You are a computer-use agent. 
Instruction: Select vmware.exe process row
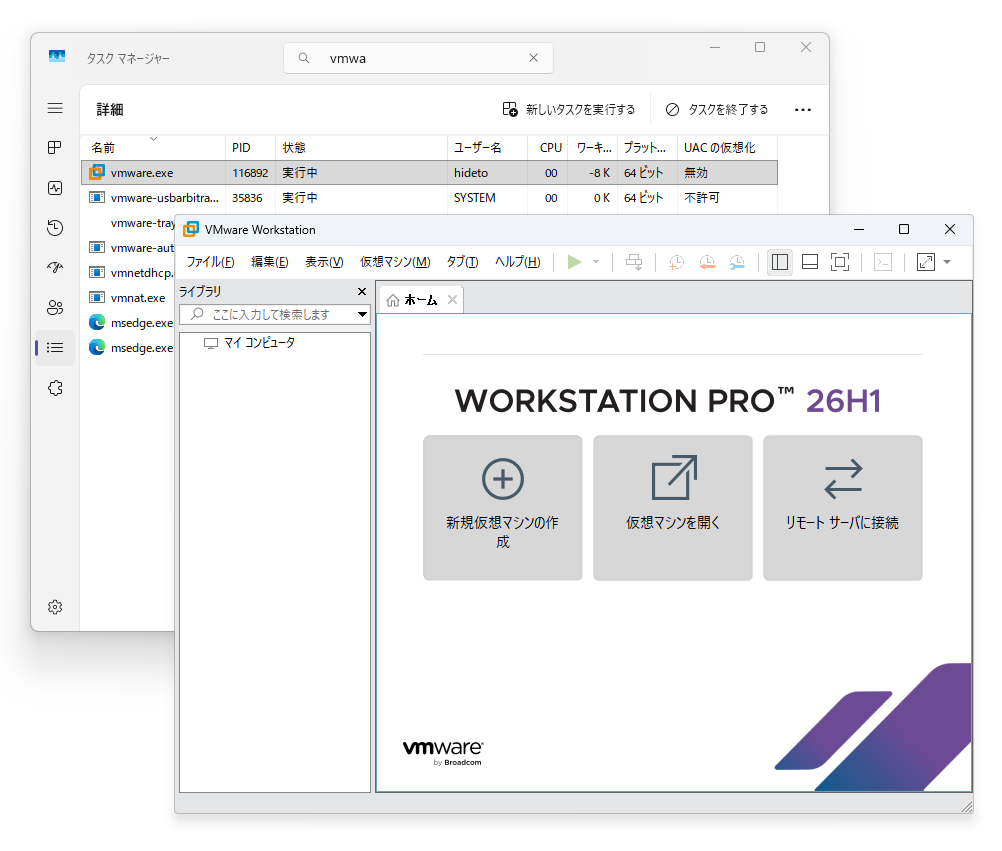pyautogui.click(x=429, y=172)
